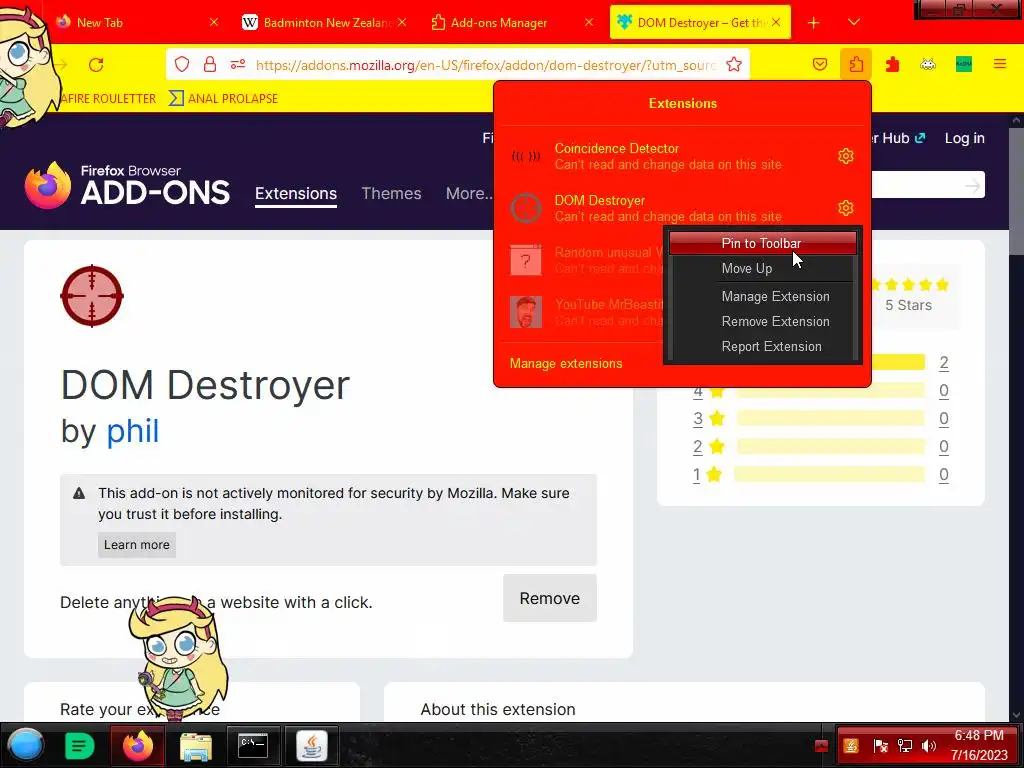Close the DOM Destroyer tab
This screenshot has height=768, width=1024.
pyautogui.click(x=776, y=23)
